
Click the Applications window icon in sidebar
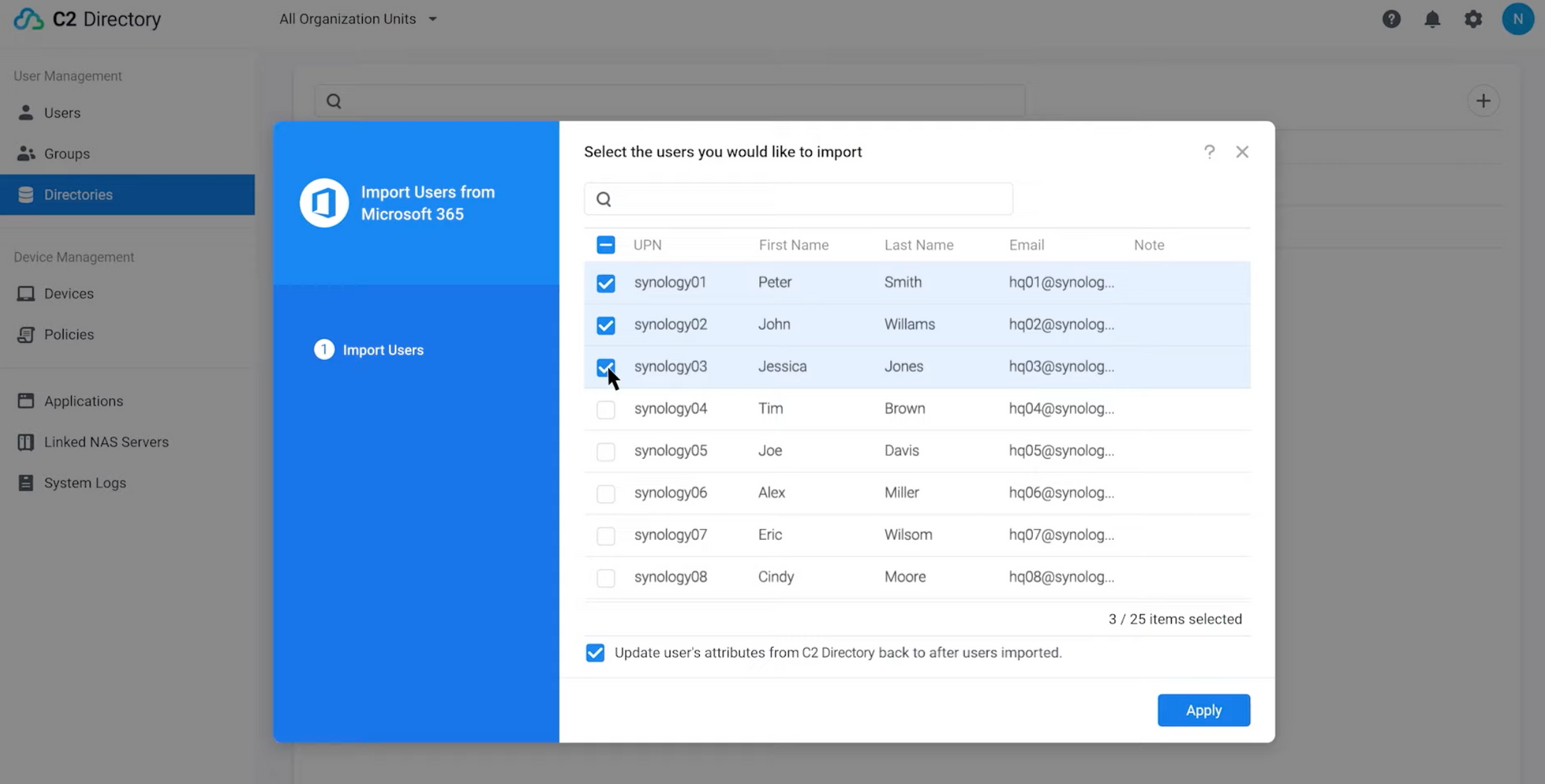click(x=25, y=401)
